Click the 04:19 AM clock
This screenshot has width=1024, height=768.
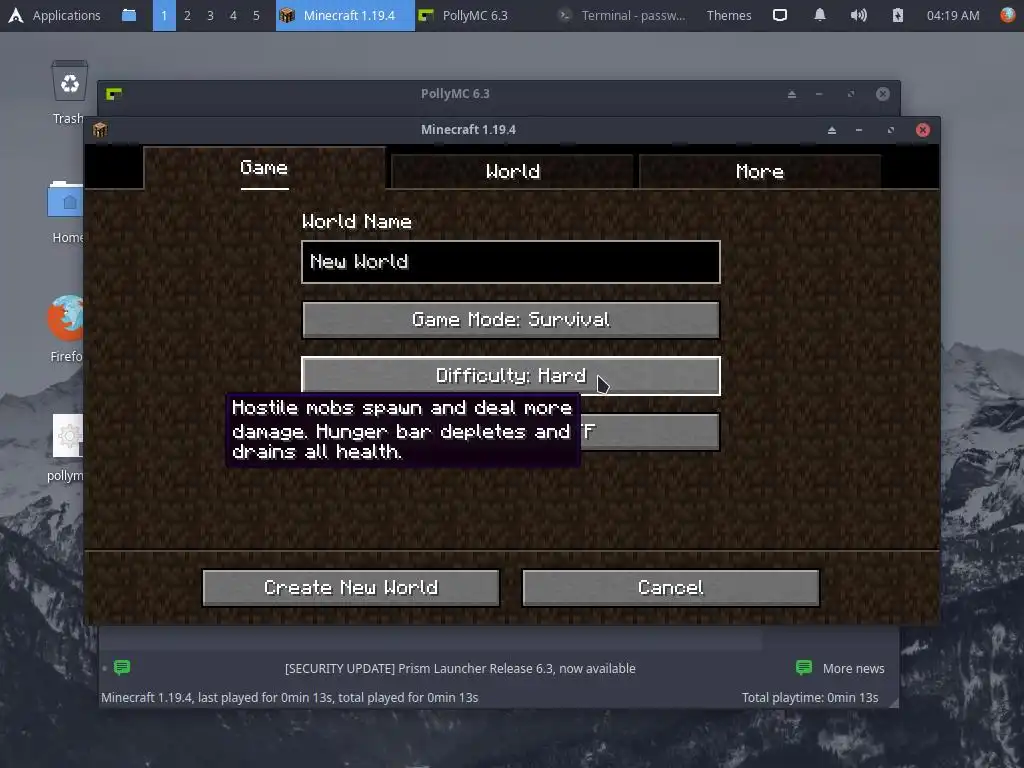point(953,15)
